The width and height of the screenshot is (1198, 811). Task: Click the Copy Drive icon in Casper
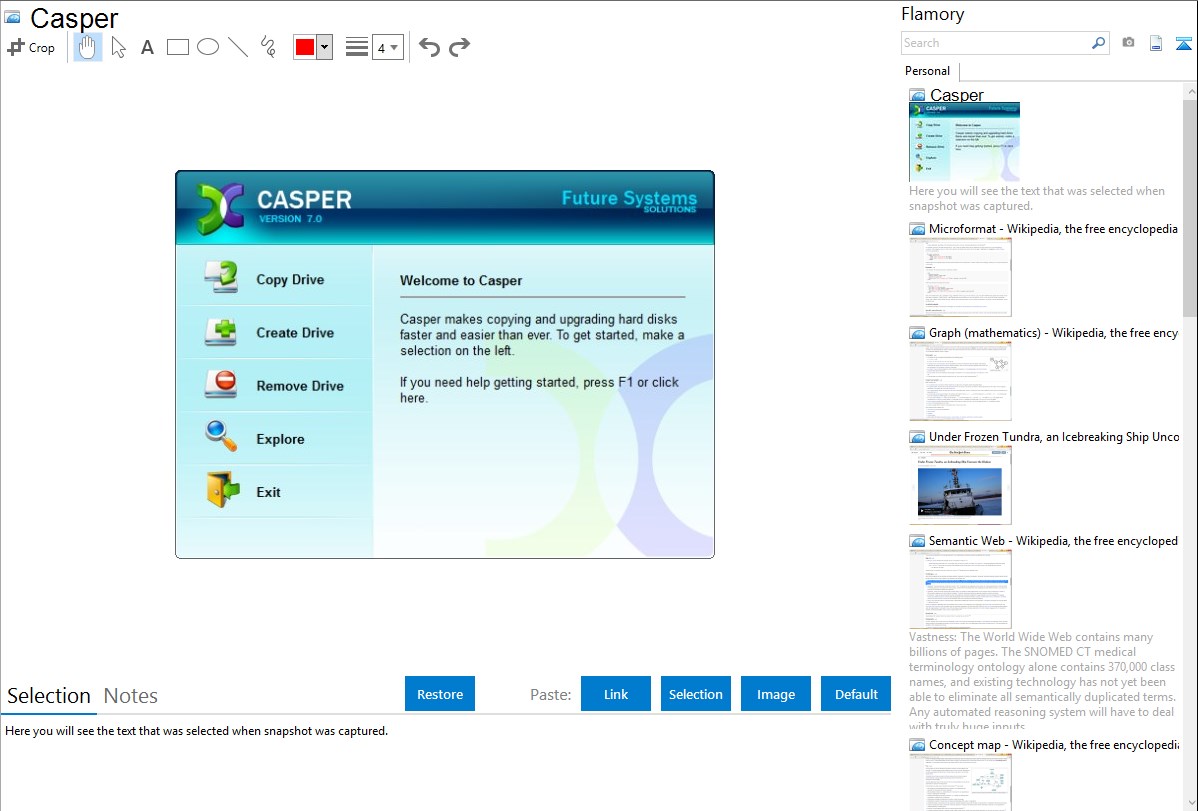[x=222, y=277]
